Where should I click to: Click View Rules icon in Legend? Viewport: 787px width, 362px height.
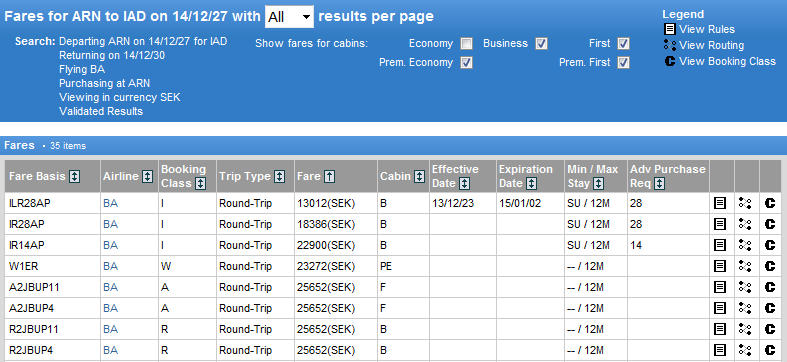pyautogui.click(x=670, y=29)
